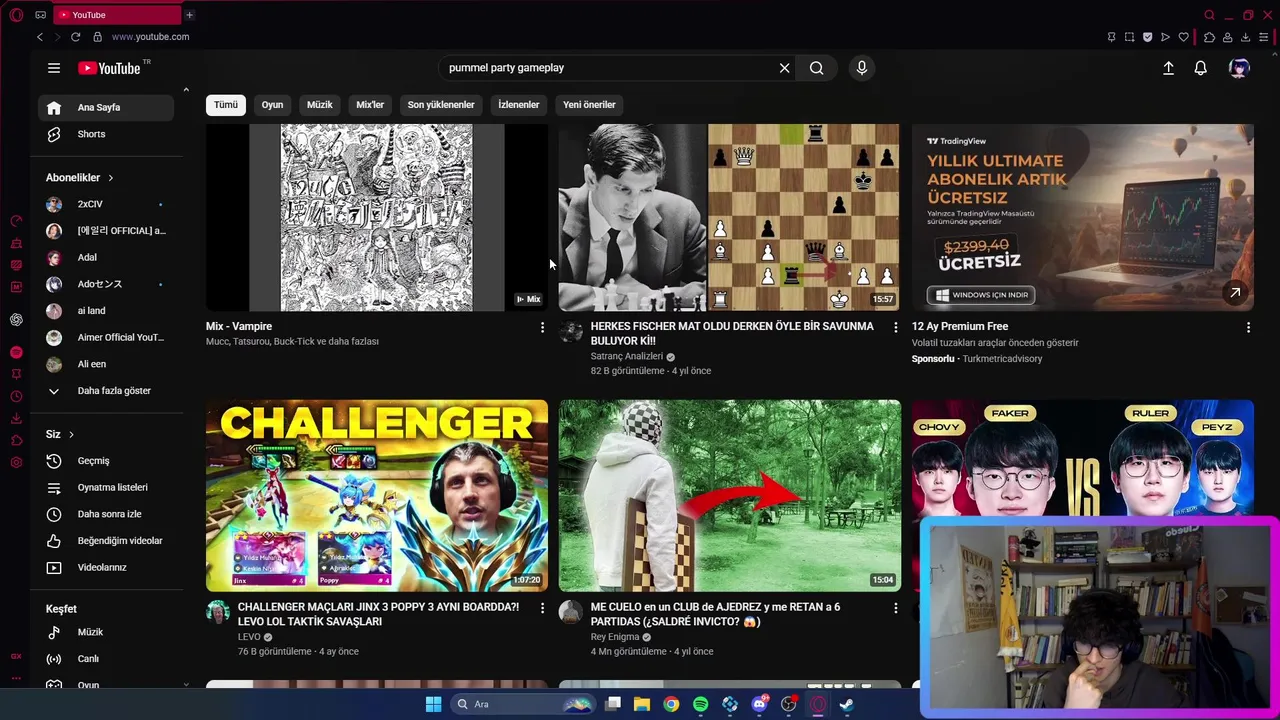The height and width of the screenshot is (720, 1280).
Task: Open options menu for 12 Ay Premium Free ad
Action: [1248, 327]
